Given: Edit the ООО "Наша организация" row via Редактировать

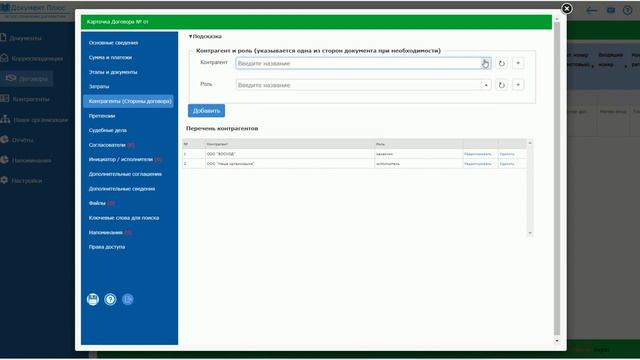Looking at the screenshot, I should pos(478,164).
